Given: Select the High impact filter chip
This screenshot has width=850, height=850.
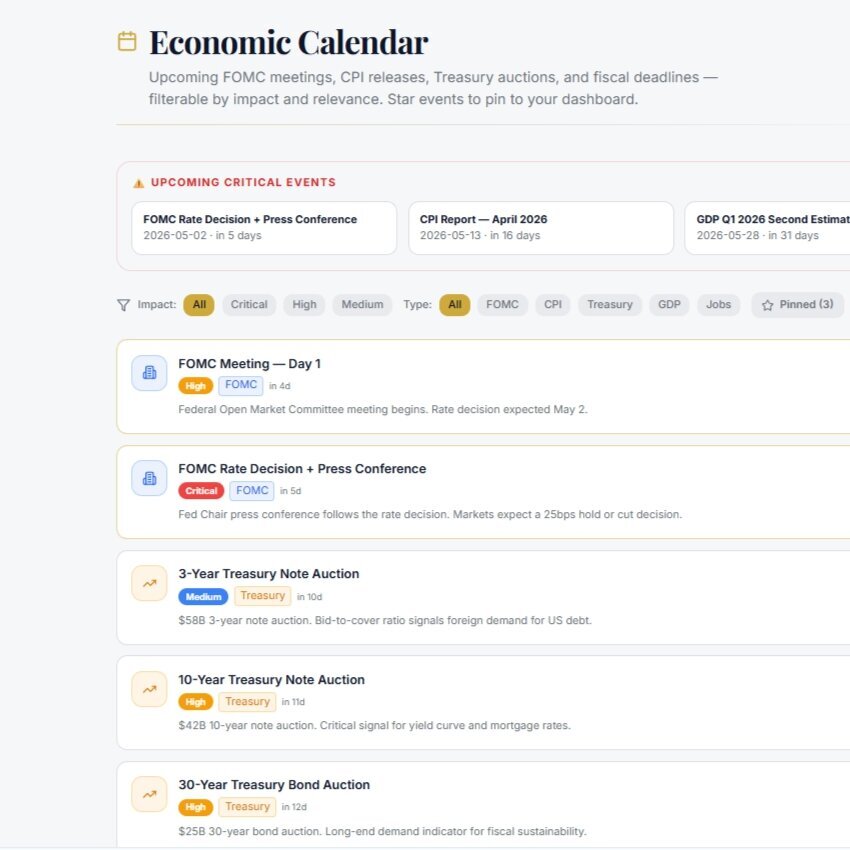Looking at the screenshot, I should point(304,305).
